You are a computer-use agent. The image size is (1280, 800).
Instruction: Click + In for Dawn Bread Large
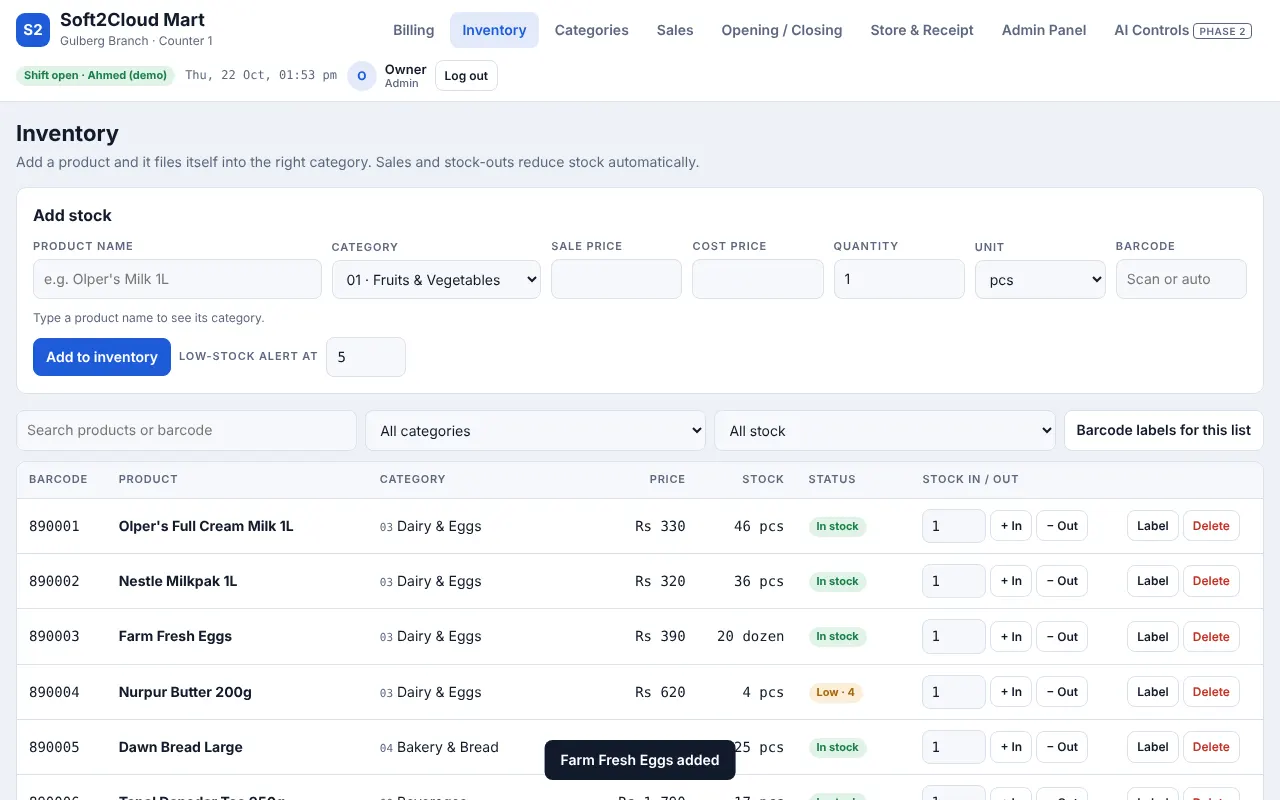pos(1011,747)
